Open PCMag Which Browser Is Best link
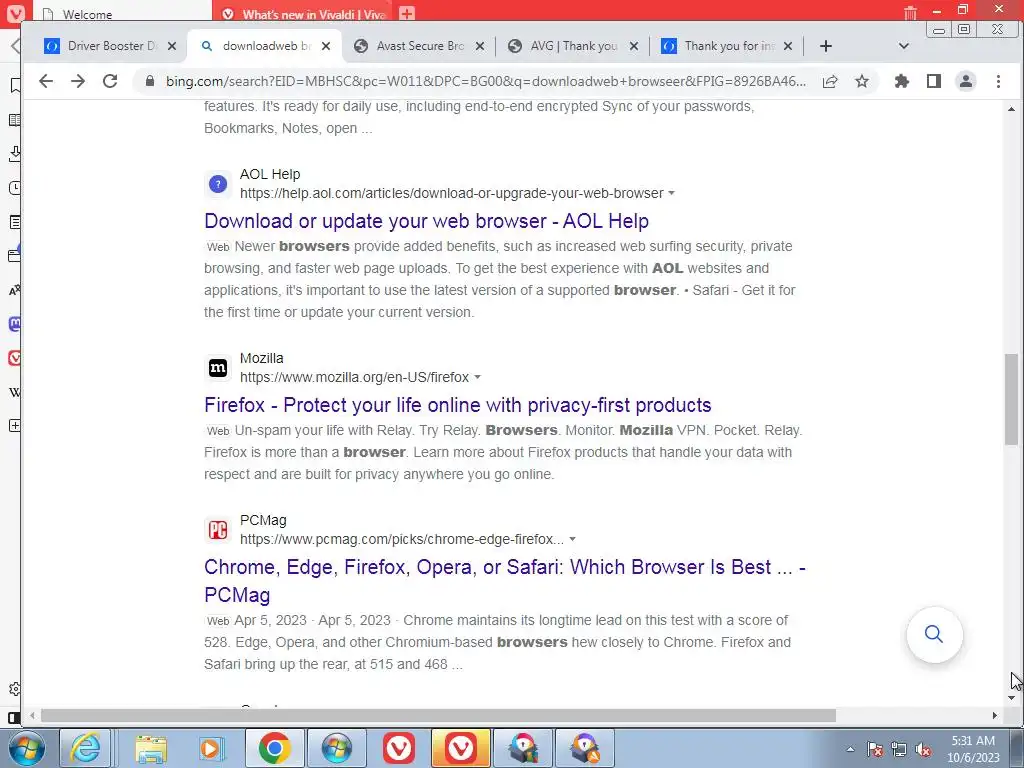 click(505, 581)
